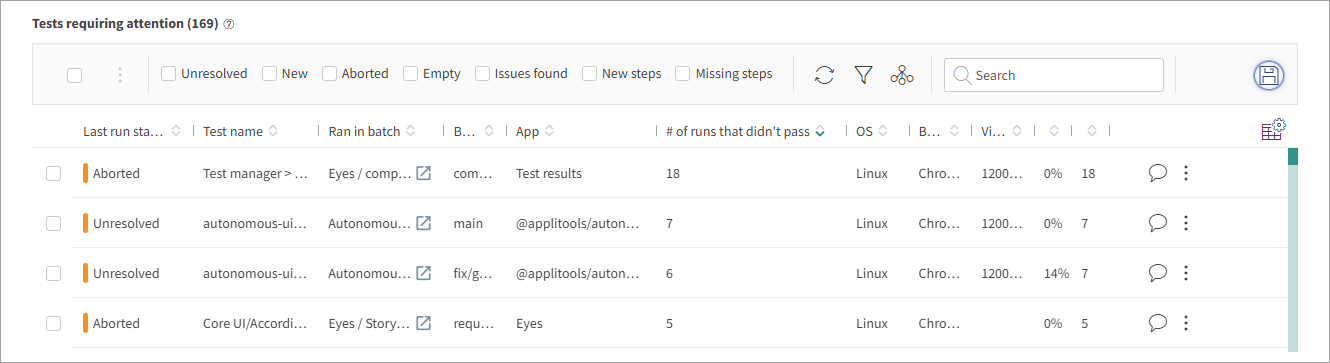1330x363 pixels.
Task: Sort by the Vi... viewport column
Action: coord(1017,131)
